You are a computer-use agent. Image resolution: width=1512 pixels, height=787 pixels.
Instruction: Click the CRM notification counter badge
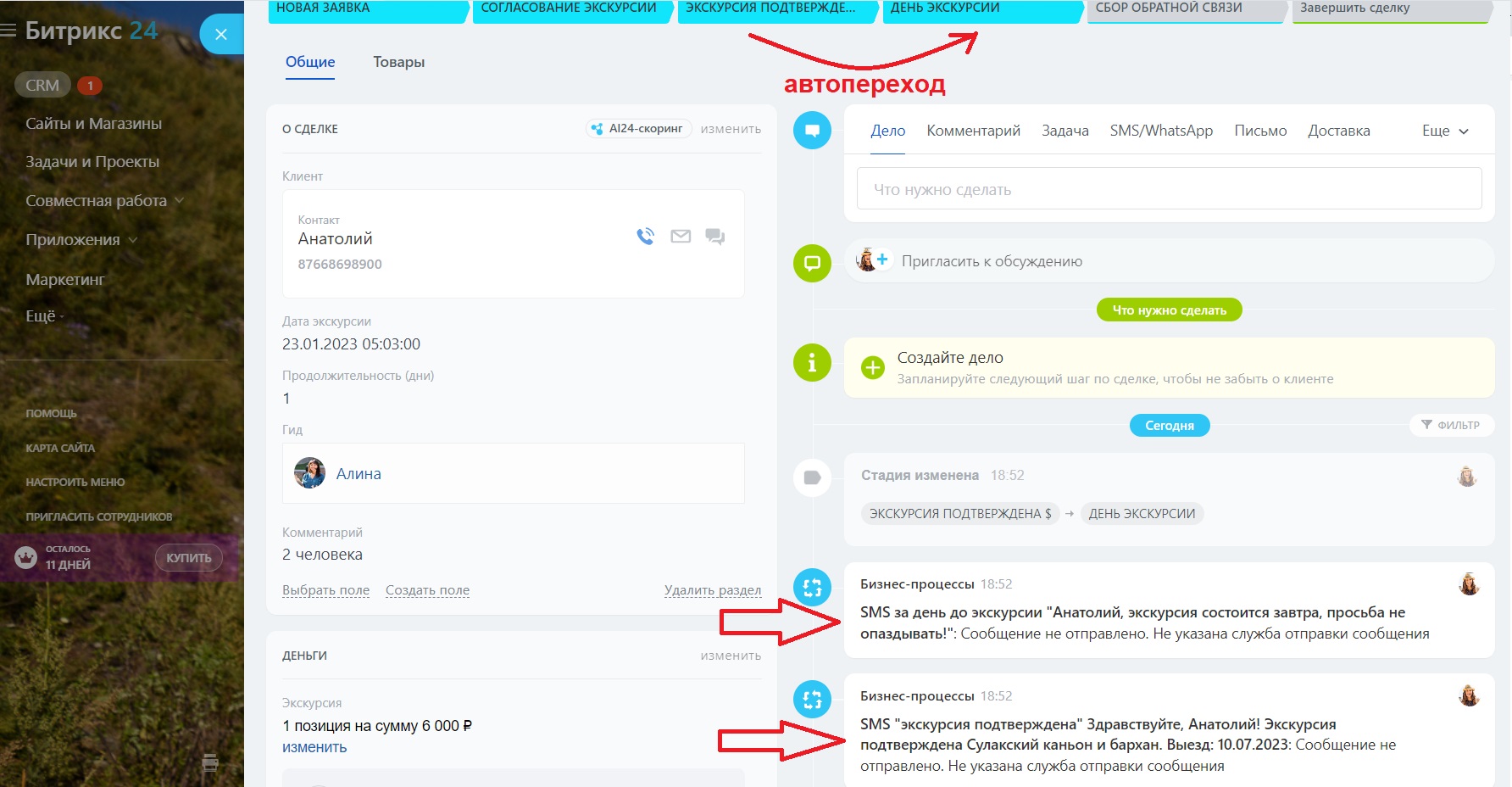pyautogui.click(x=90, y=86)
